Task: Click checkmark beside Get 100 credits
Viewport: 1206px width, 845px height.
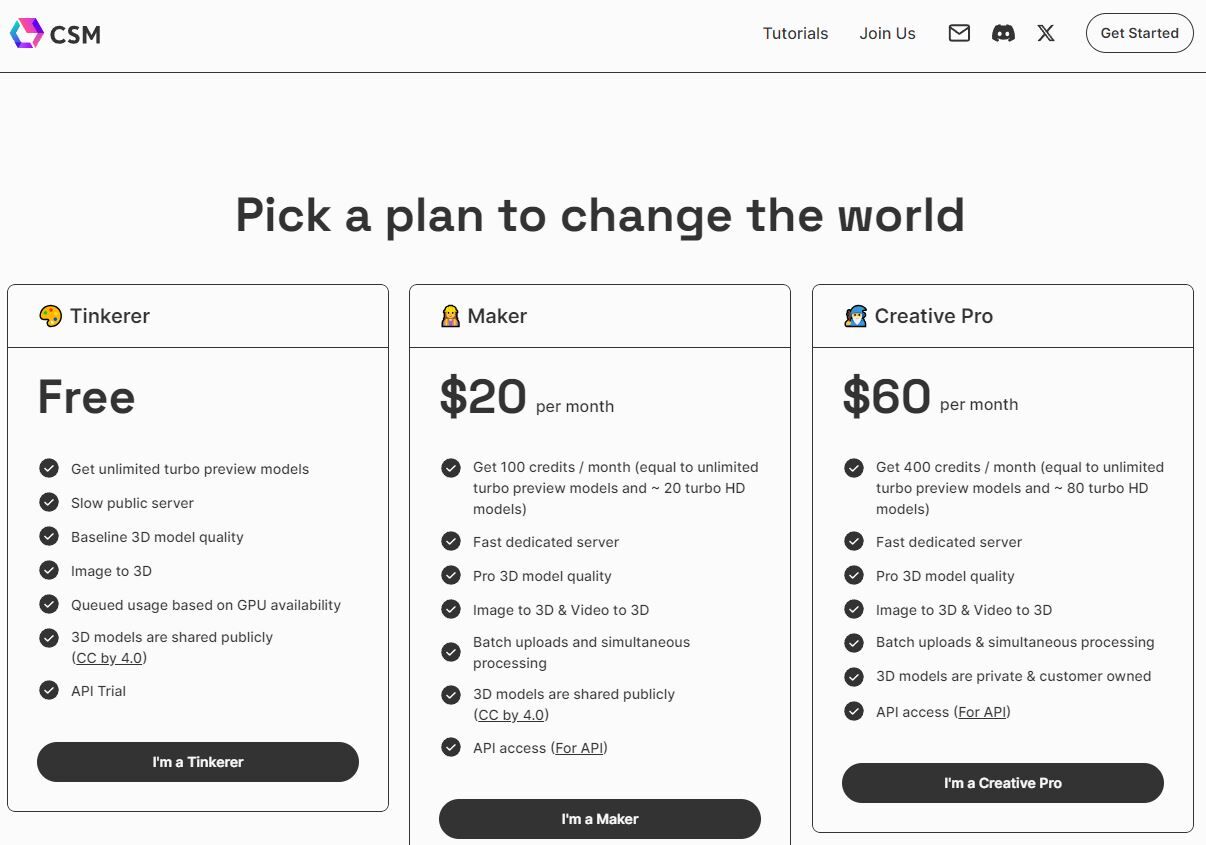Action: [x=451, y=468]
